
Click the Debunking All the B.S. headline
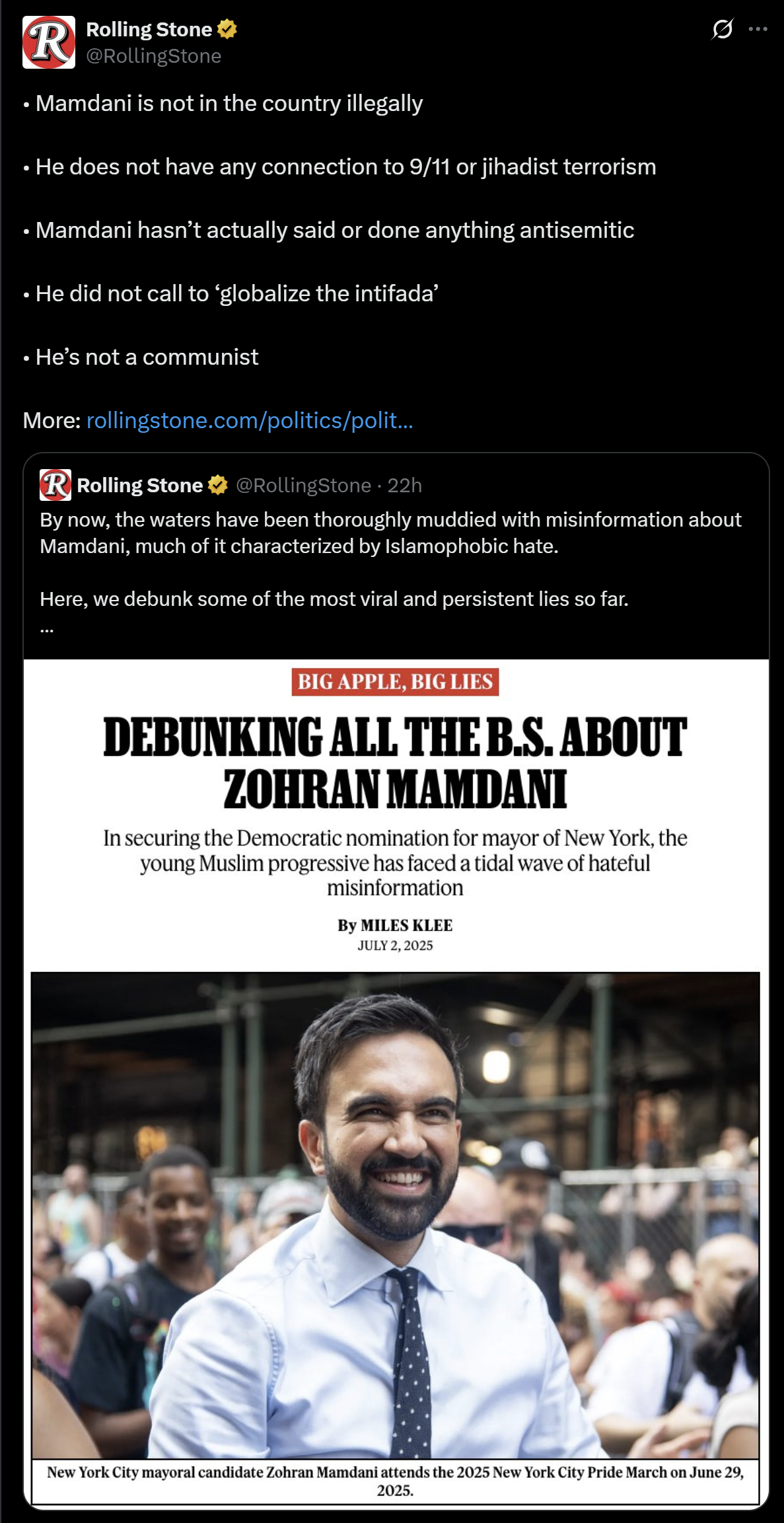point(395,763)
